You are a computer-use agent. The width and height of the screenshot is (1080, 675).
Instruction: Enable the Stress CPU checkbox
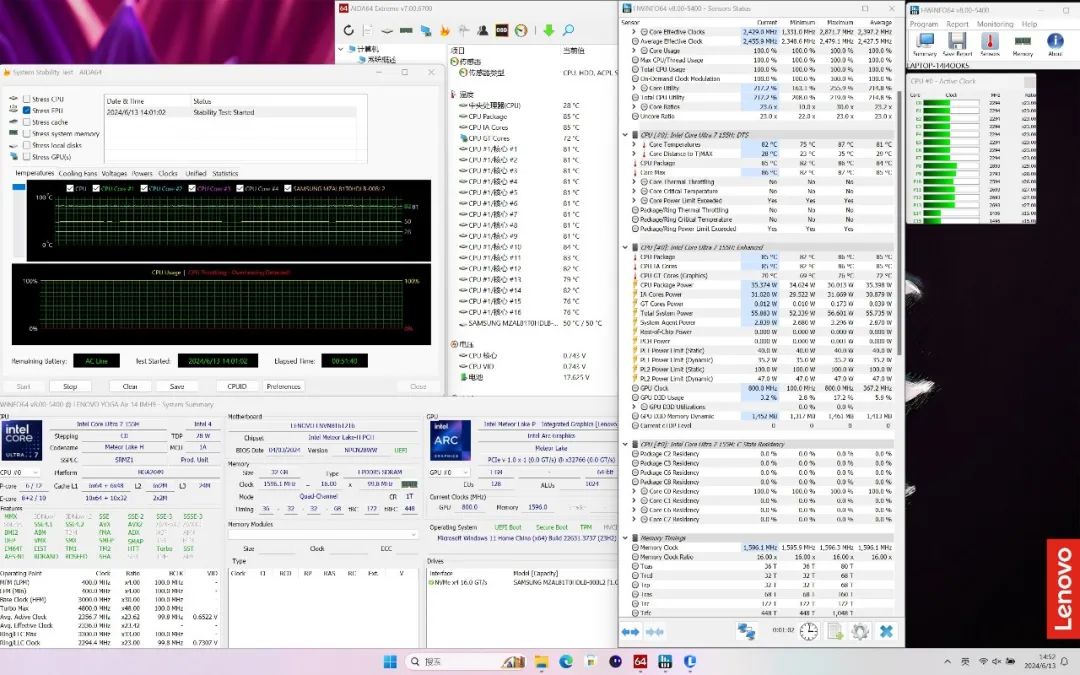pyautogui.click(x=27, y=100)
